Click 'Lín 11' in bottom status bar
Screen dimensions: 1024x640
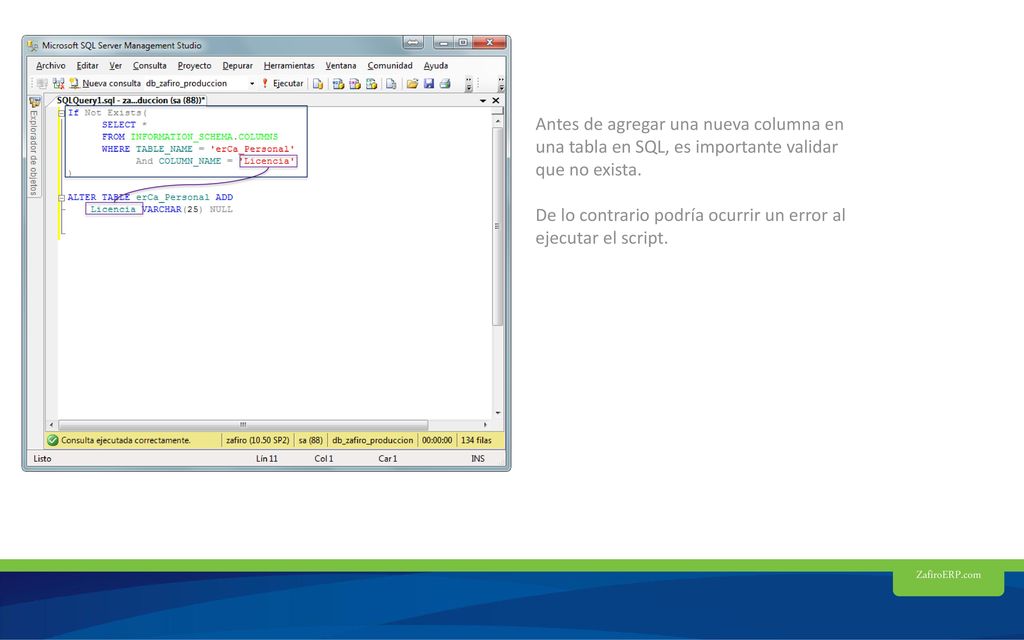pos(266,458)
